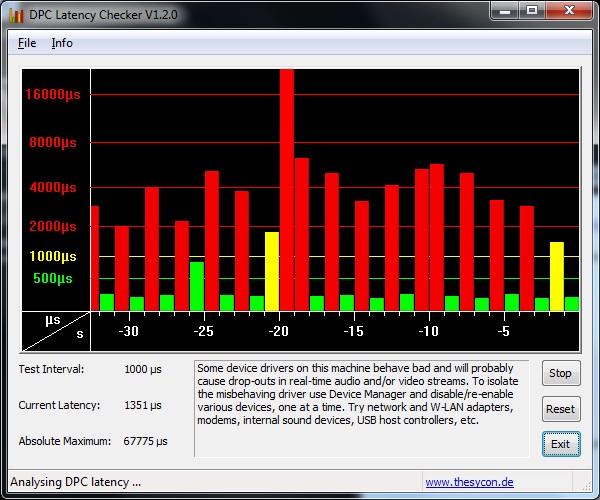600x500 pixels.
Task: Reset the latency measurements
Action: [561, 409]
